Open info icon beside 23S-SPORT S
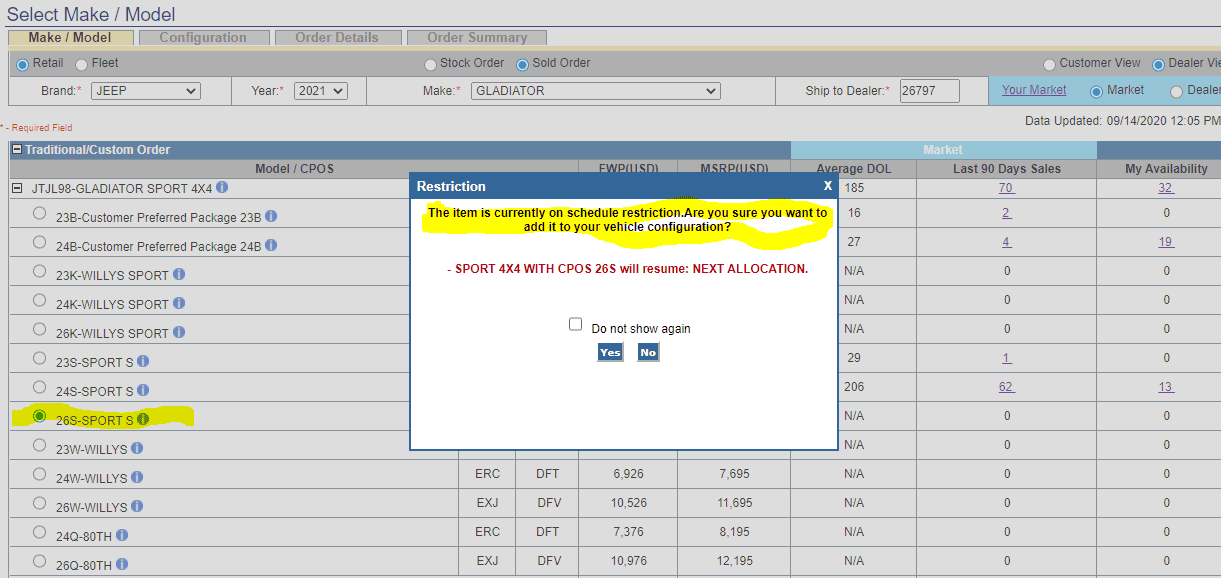Screen dimensions: 1221x578 pyautogui.click(x=143, y=361)
